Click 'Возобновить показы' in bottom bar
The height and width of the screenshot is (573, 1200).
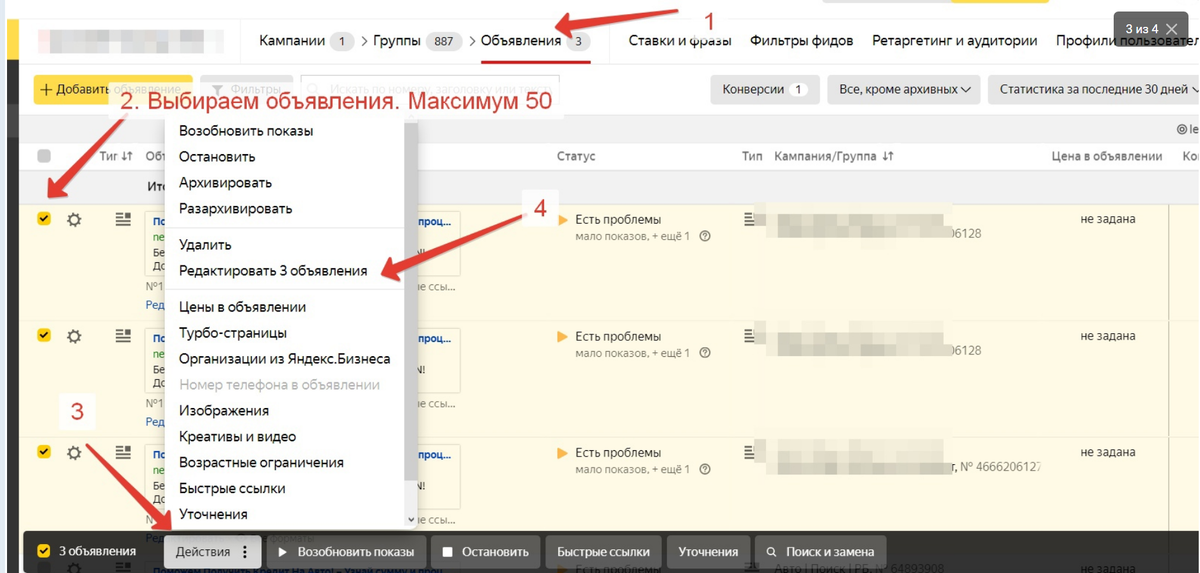click(346, 552)
